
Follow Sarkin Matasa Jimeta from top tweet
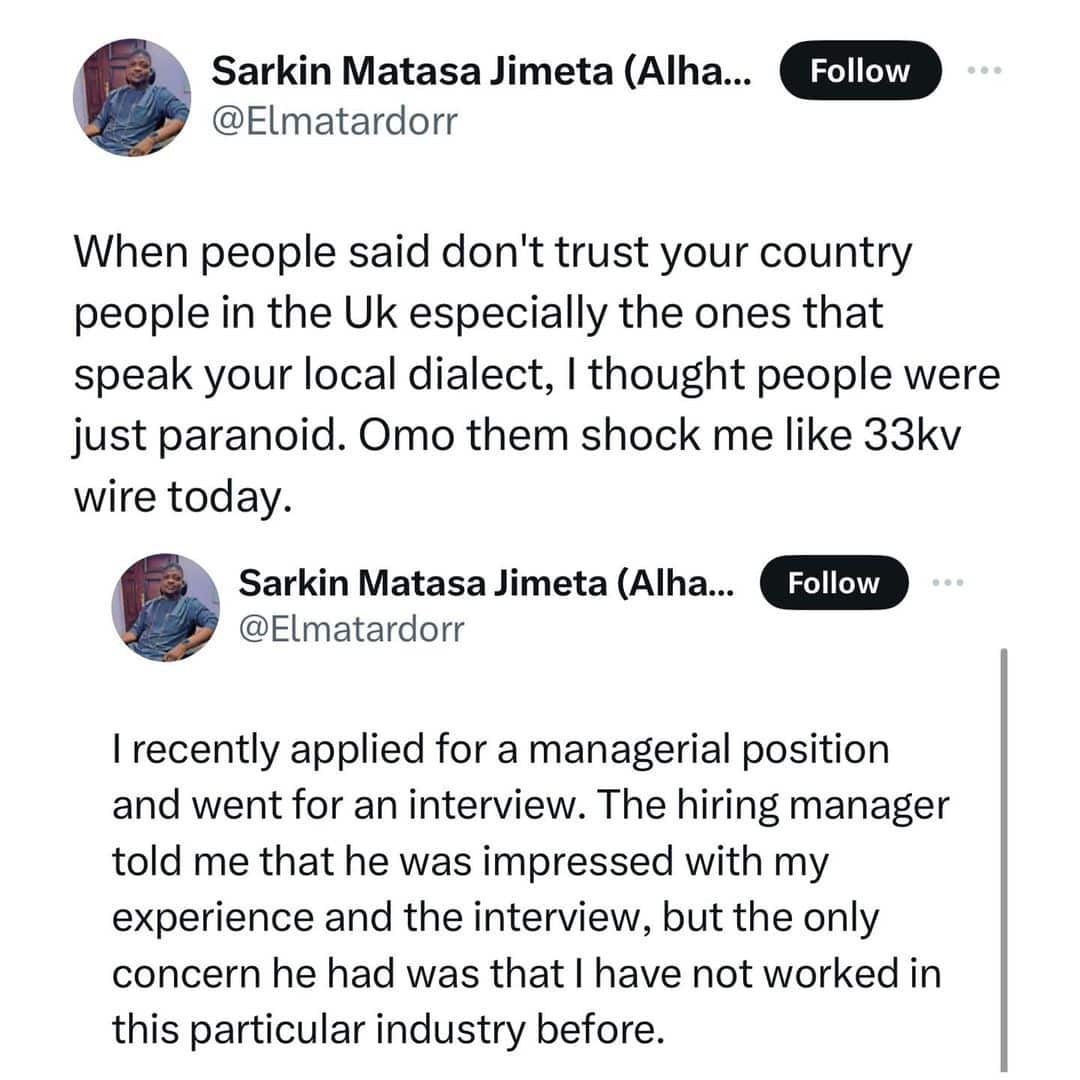(860, 72)
